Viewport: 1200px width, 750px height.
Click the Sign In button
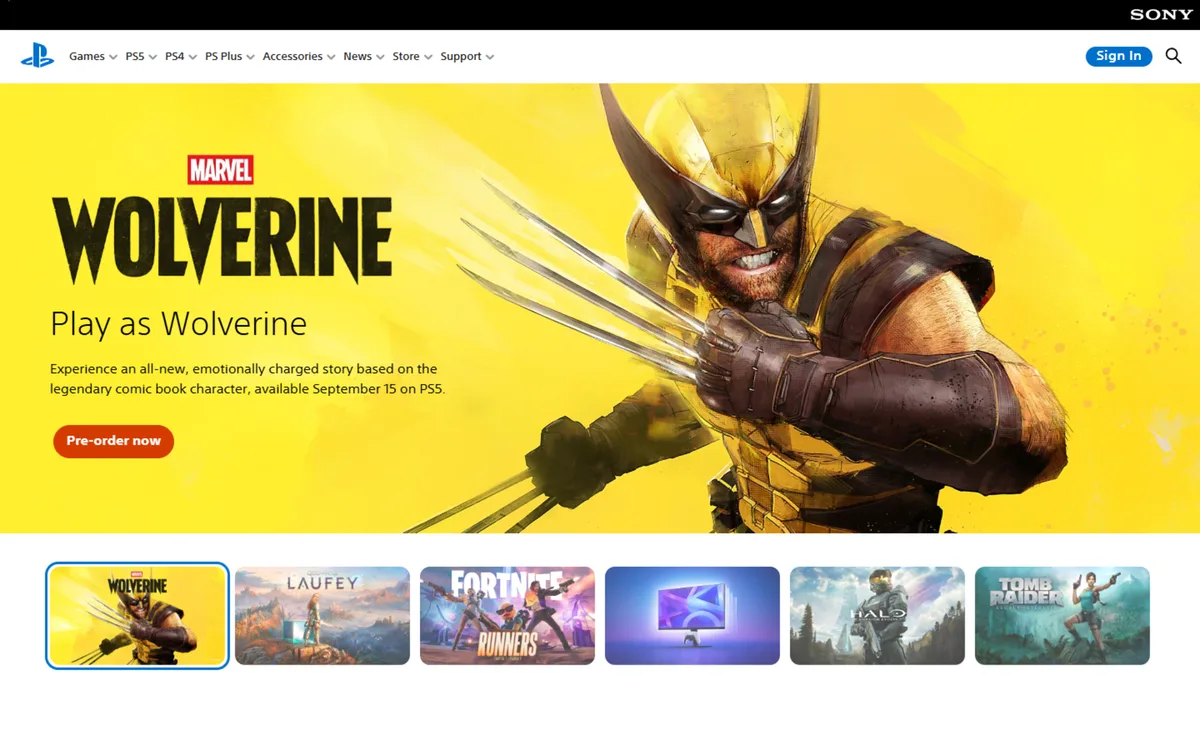[x=1119, y=56]
